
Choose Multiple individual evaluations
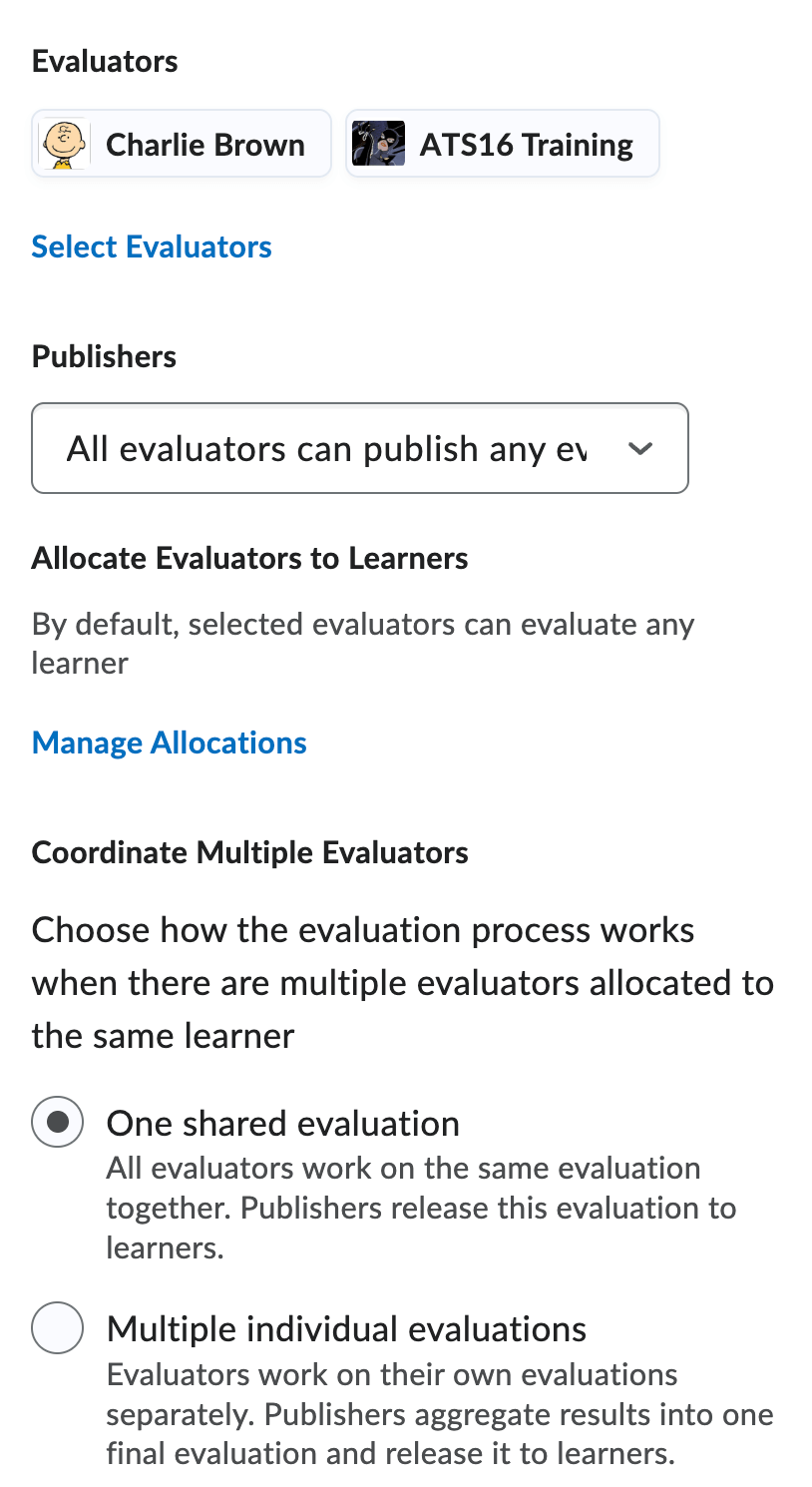57,1328
